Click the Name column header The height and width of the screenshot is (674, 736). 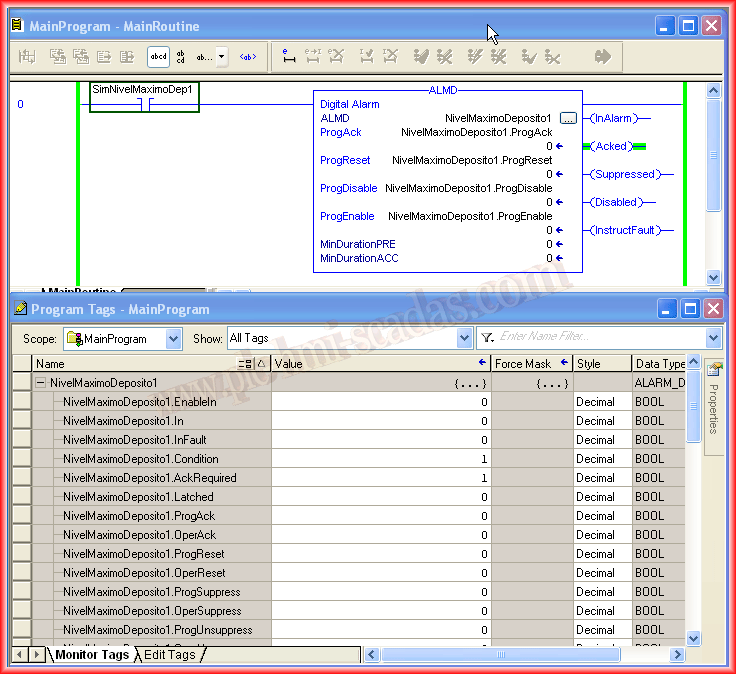[x=130, y=364]
